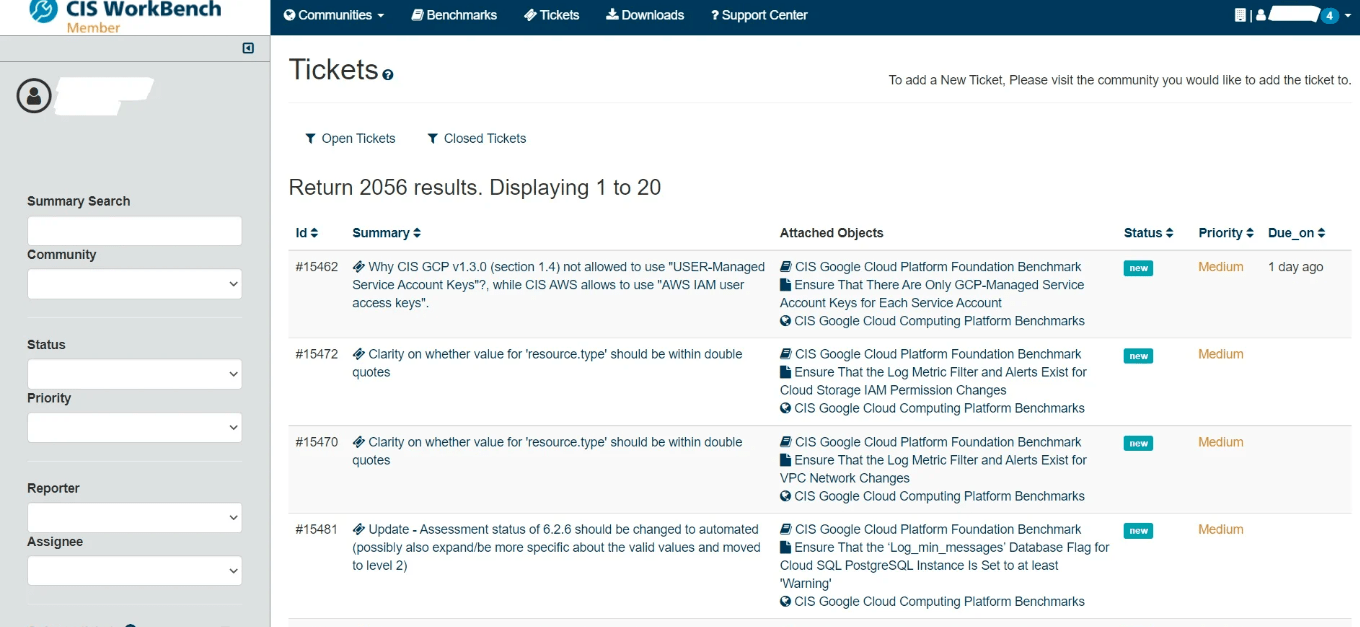The width and height of the screenshot is (1360, 627).
Task: Click the Medium priority of ticket #15470
Action: 1221,442
